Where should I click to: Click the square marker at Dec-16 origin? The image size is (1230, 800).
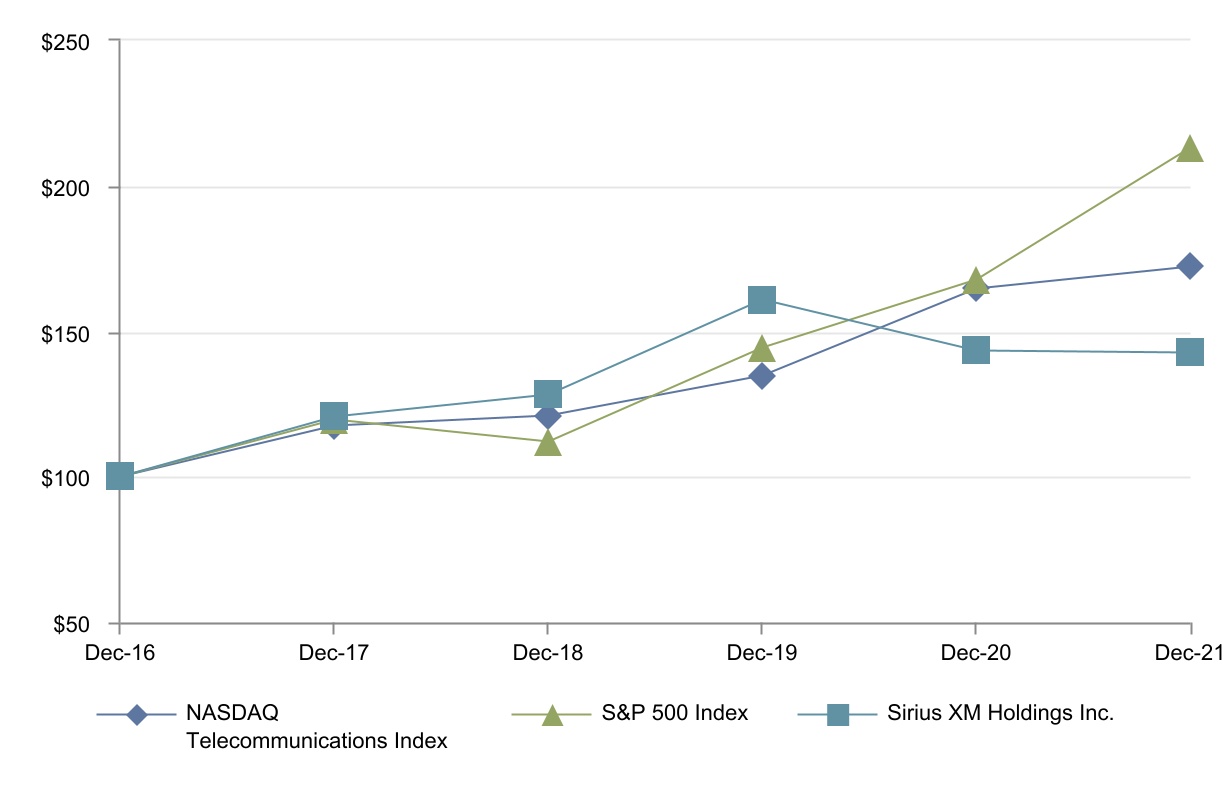(x=120, y=476)
